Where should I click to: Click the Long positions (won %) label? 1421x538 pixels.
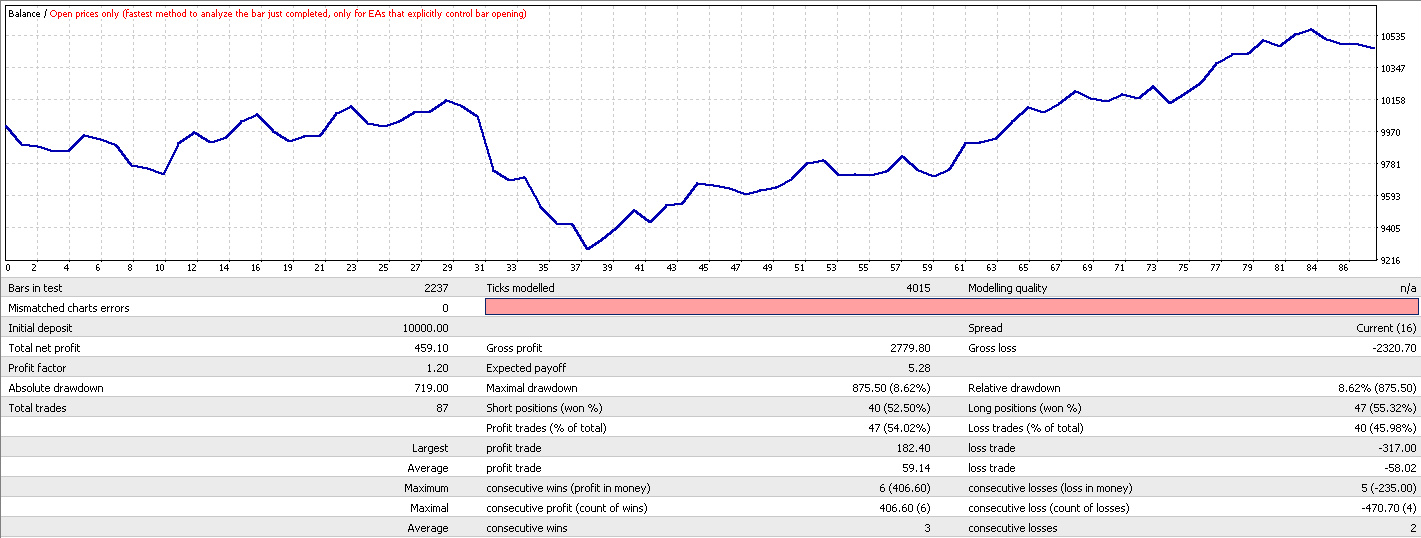tap(1025, 408)
